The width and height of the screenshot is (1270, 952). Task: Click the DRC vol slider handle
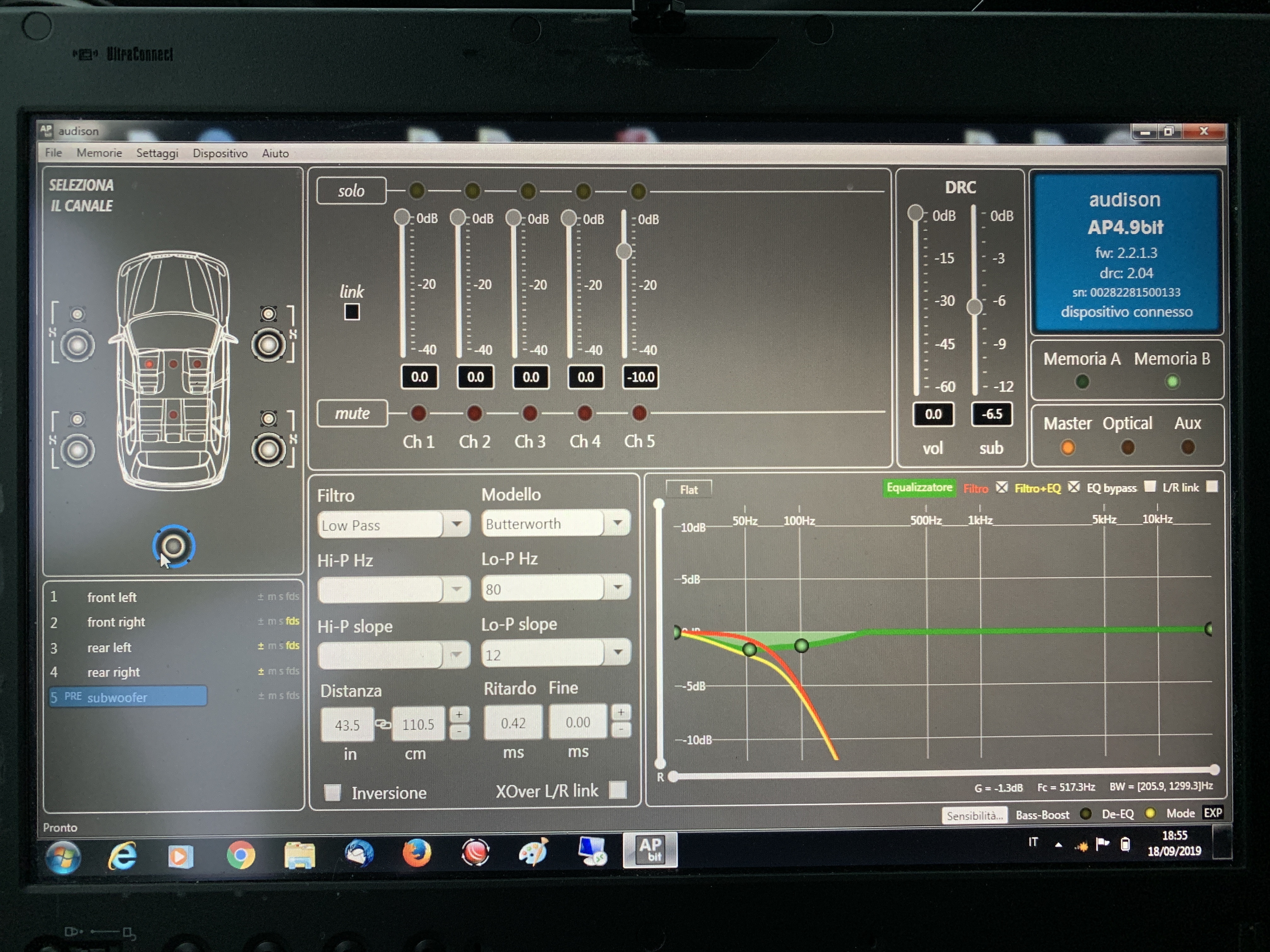click(915, 213)
